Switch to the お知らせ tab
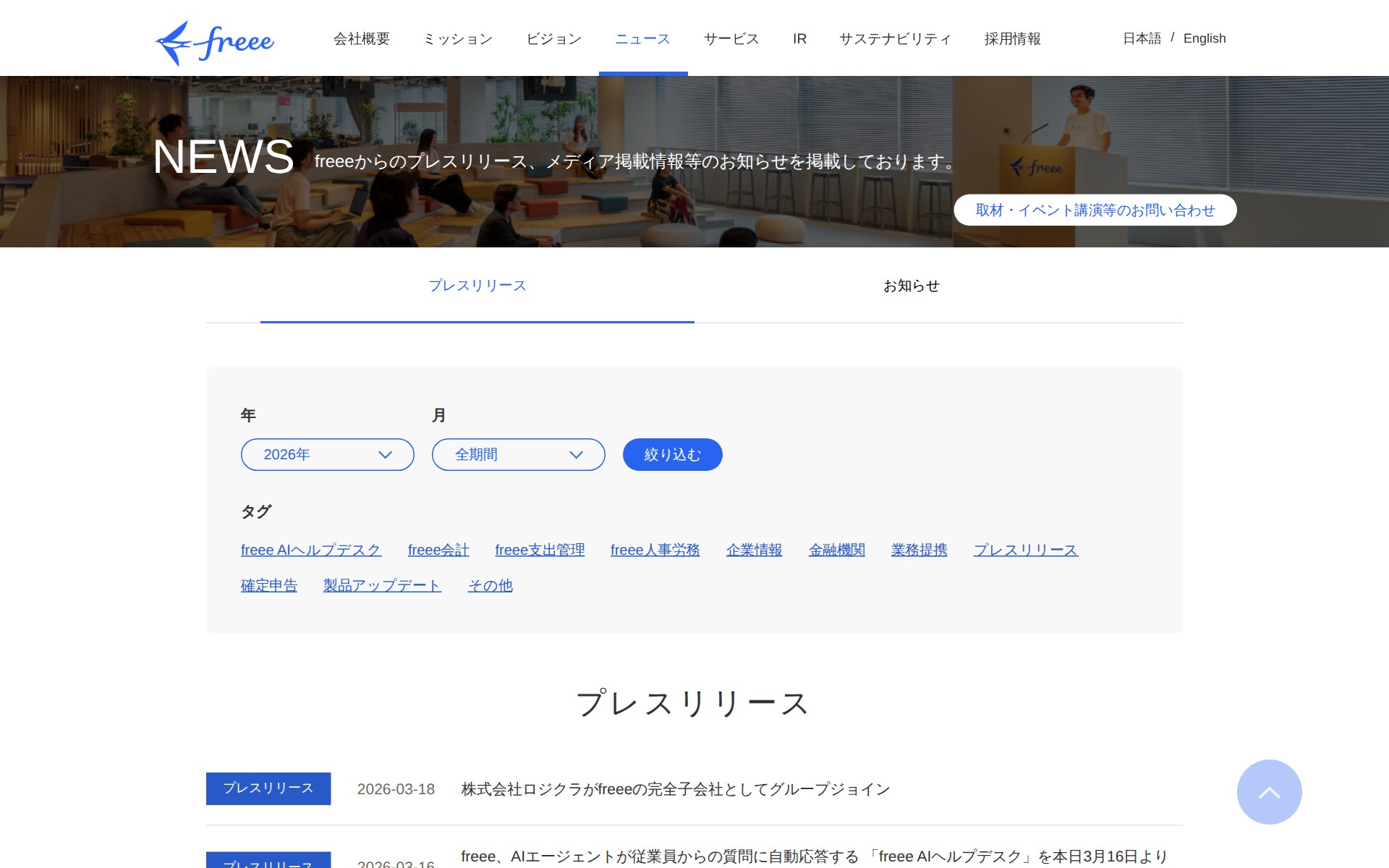 pos(909,286)
